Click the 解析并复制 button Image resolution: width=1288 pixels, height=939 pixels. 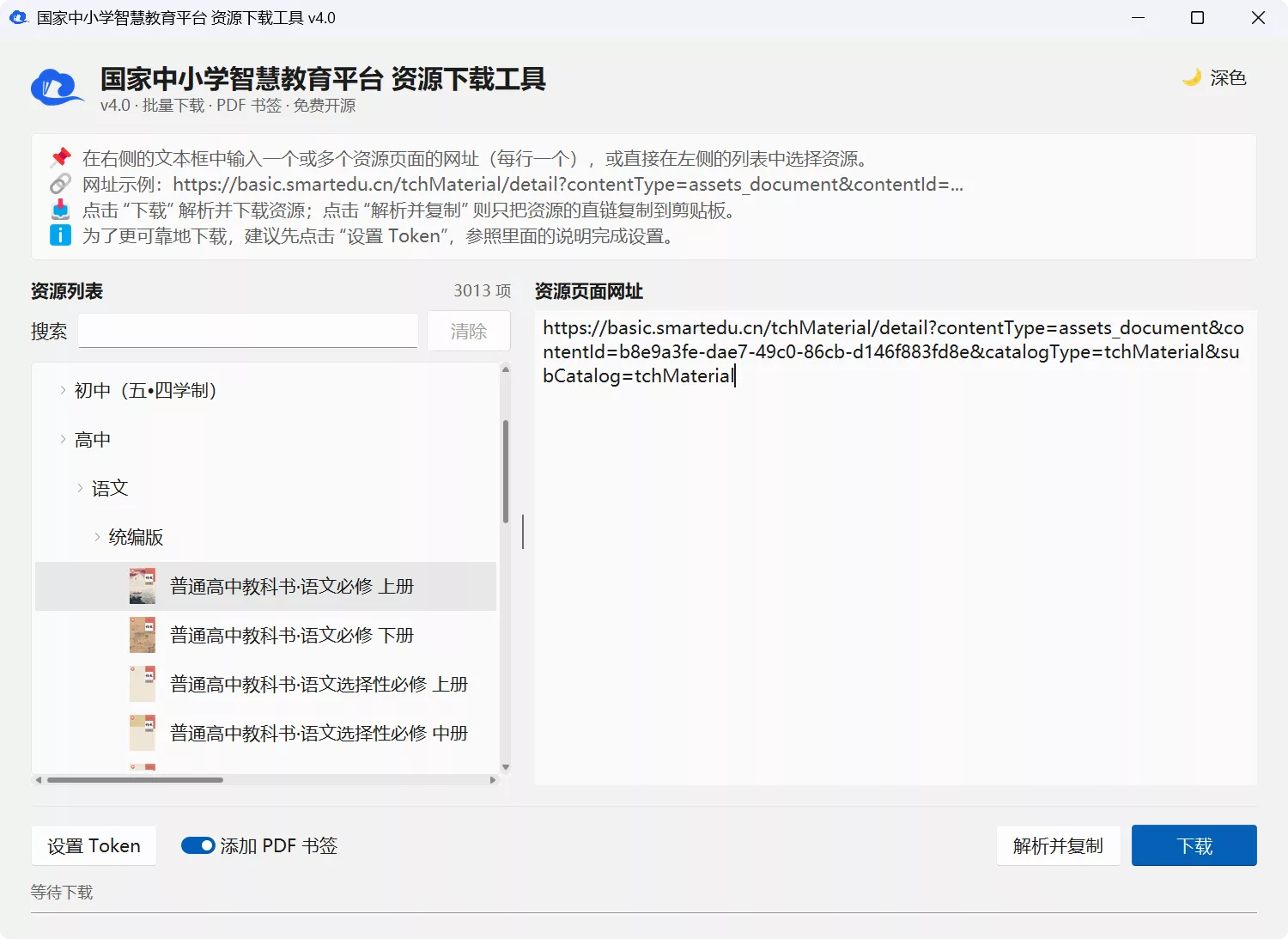tap(1058, 845)
